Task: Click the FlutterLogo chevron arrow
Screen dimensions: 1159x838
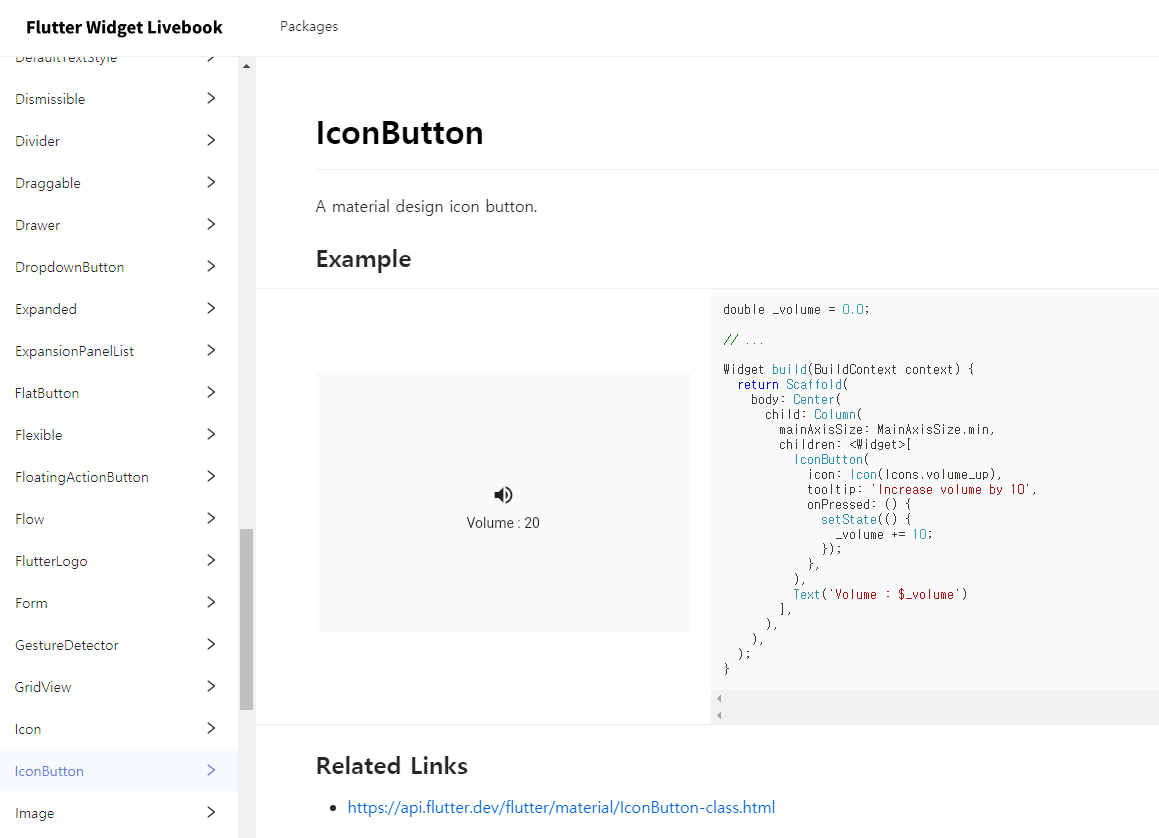Action: (211, 561)
